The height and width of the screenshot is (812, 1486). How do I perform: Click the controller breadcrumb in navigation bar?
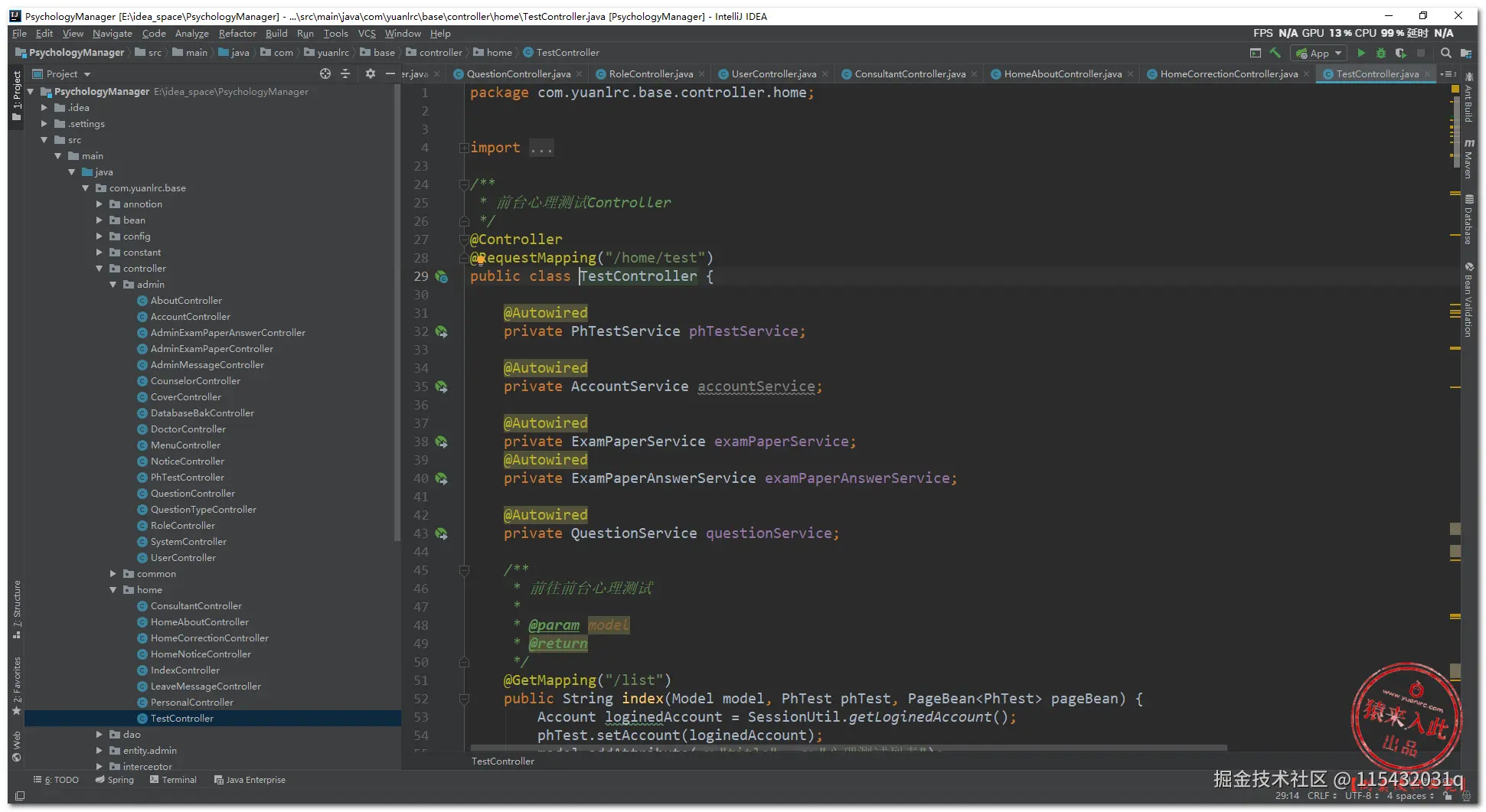pos(440,53)
